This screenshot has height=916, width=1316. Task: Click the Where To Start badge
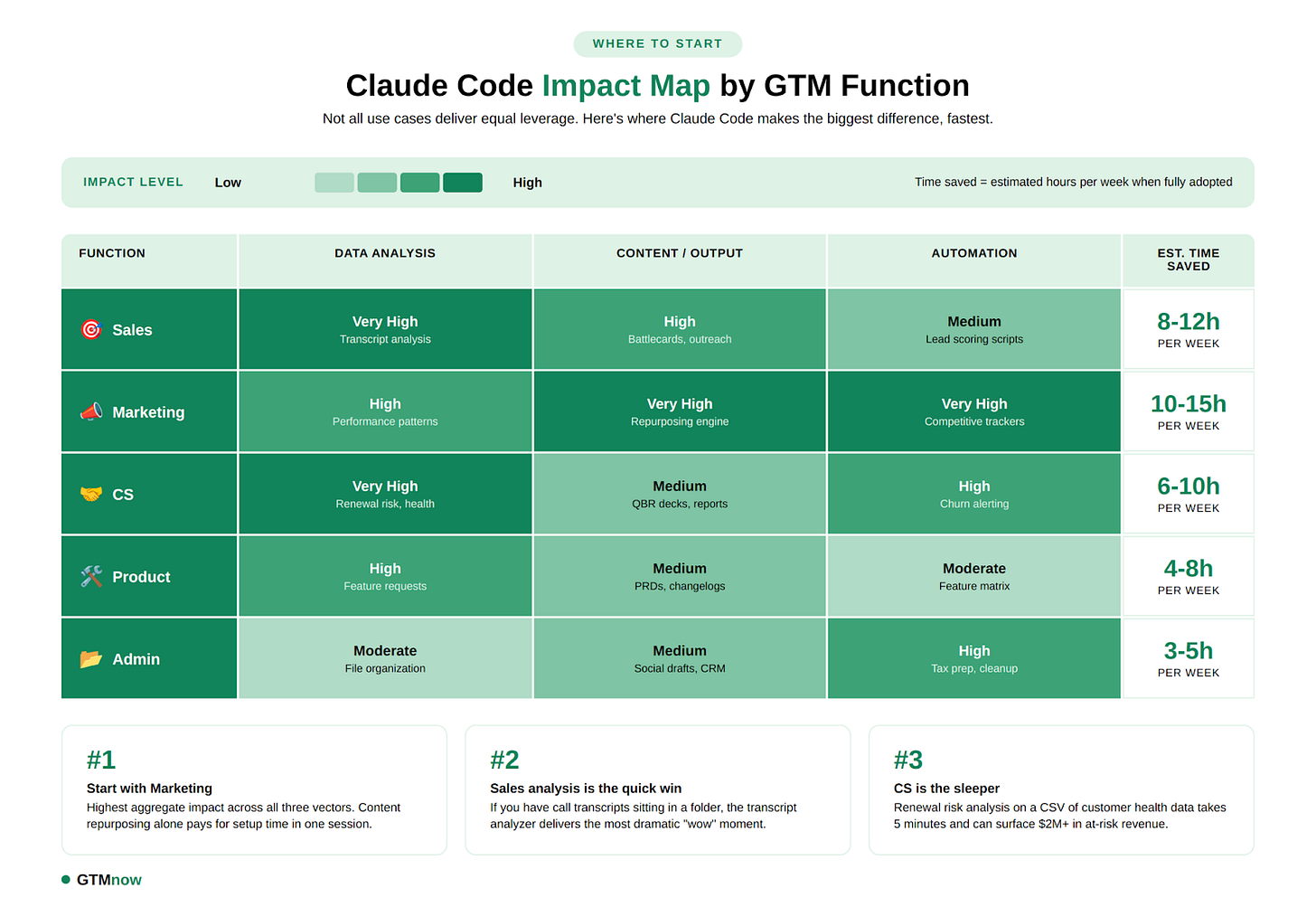click(657, 43)
